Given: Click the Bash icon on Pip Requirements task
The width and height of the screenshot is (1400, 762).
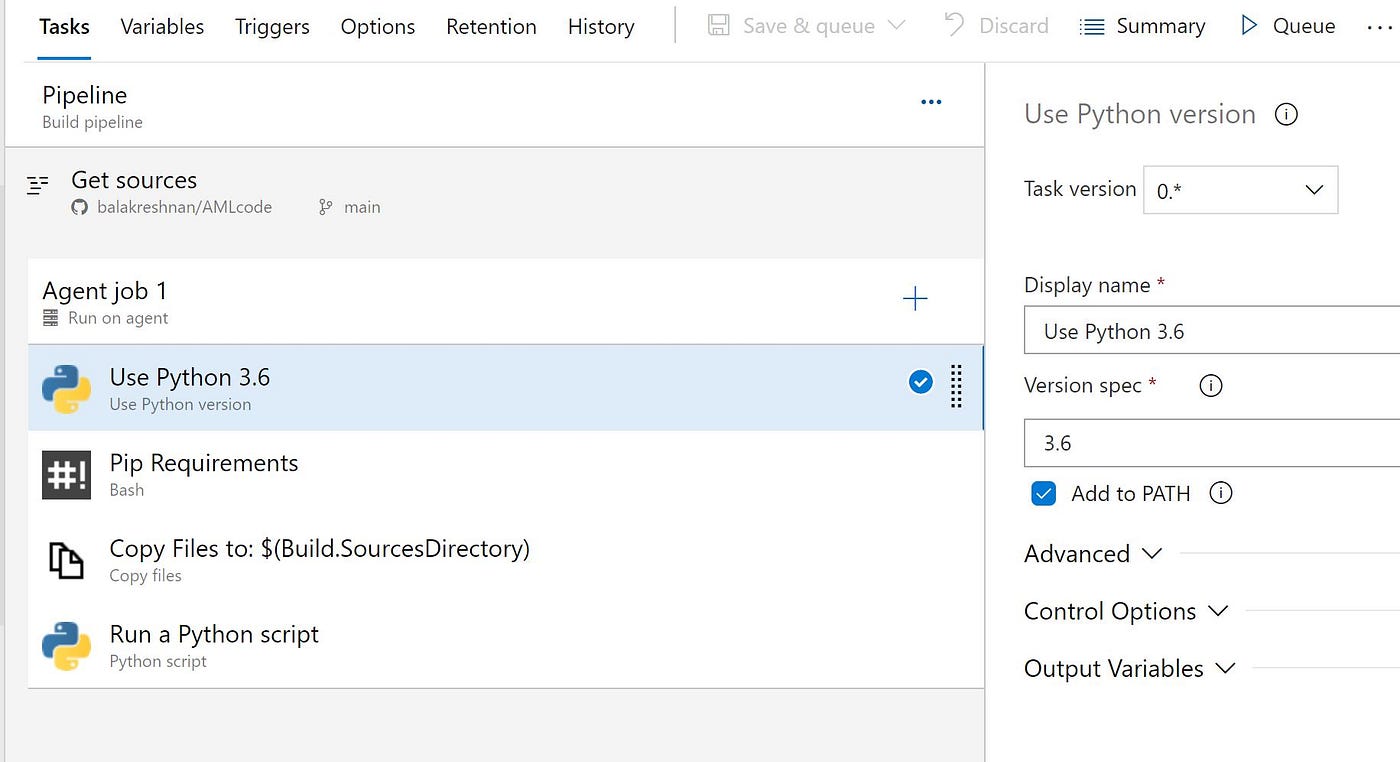Looking at the screenshot, I should 66,474.
